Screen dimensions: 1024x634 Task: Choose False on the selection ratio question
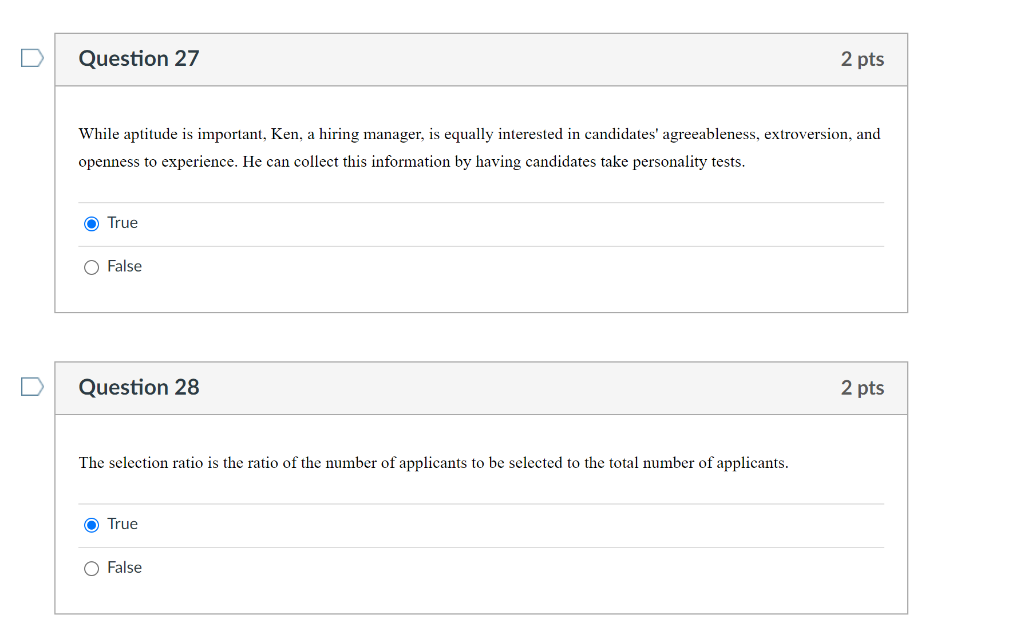tap(91, 567)
